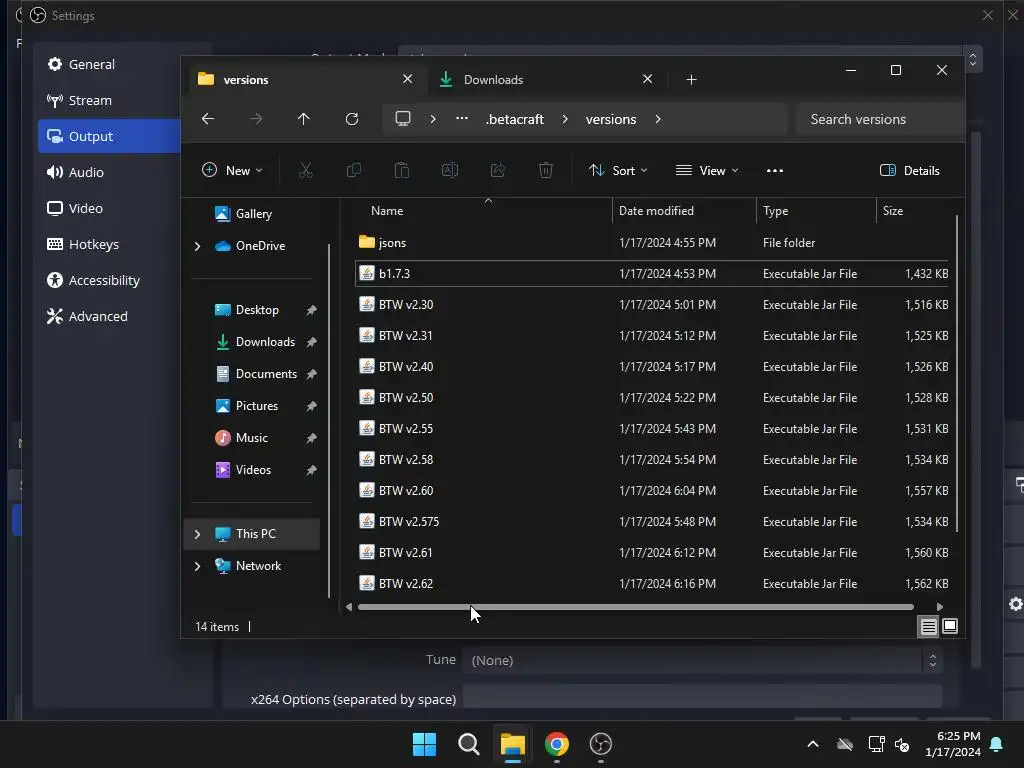Click chevron after .betacraft breadcrumb
This screenshot has height=768, width=1024.
point(565,119)
